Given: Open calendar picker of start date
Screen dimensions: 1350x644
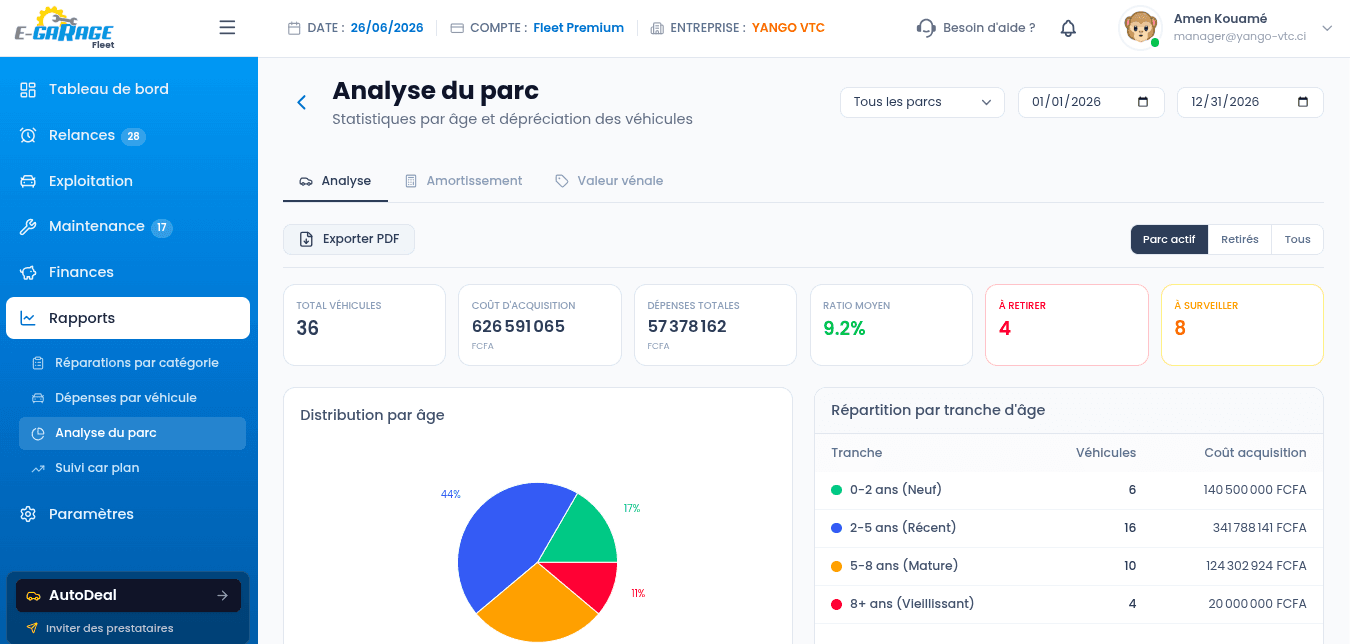Looking at the screenshot, I should click(x=1144, y=102).
